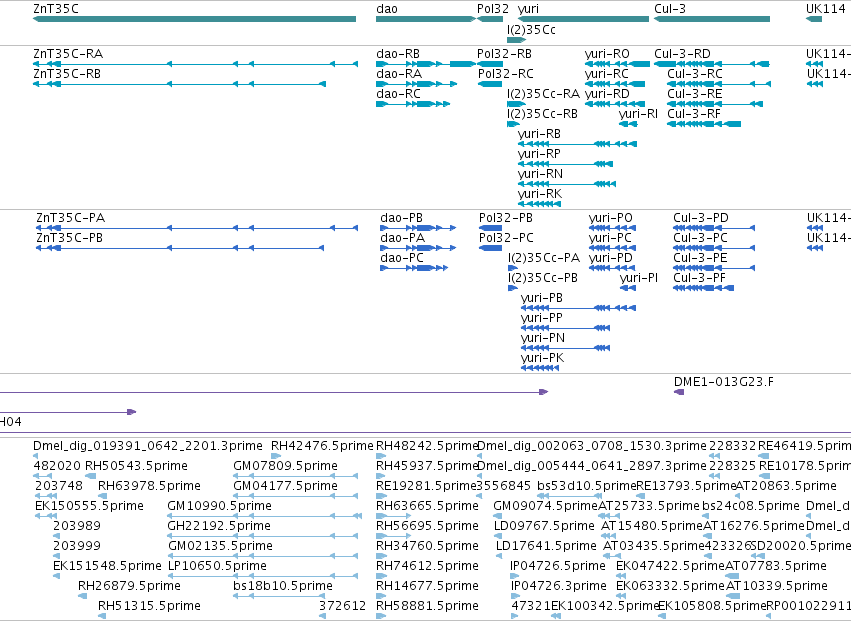
Task: Click the yuri-RO transcript label
Action: (x=607, y=54)
